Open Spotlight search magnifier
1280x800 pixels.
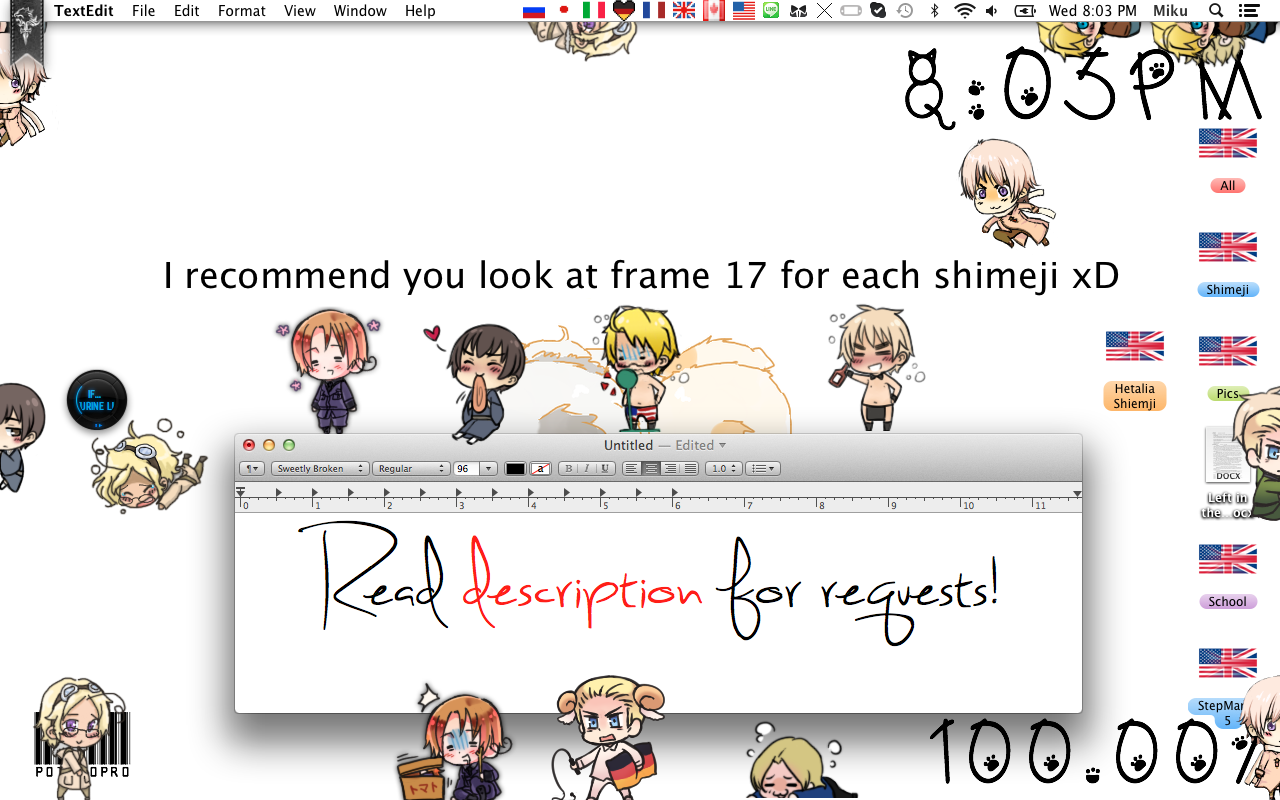(x=1216, y=11)
